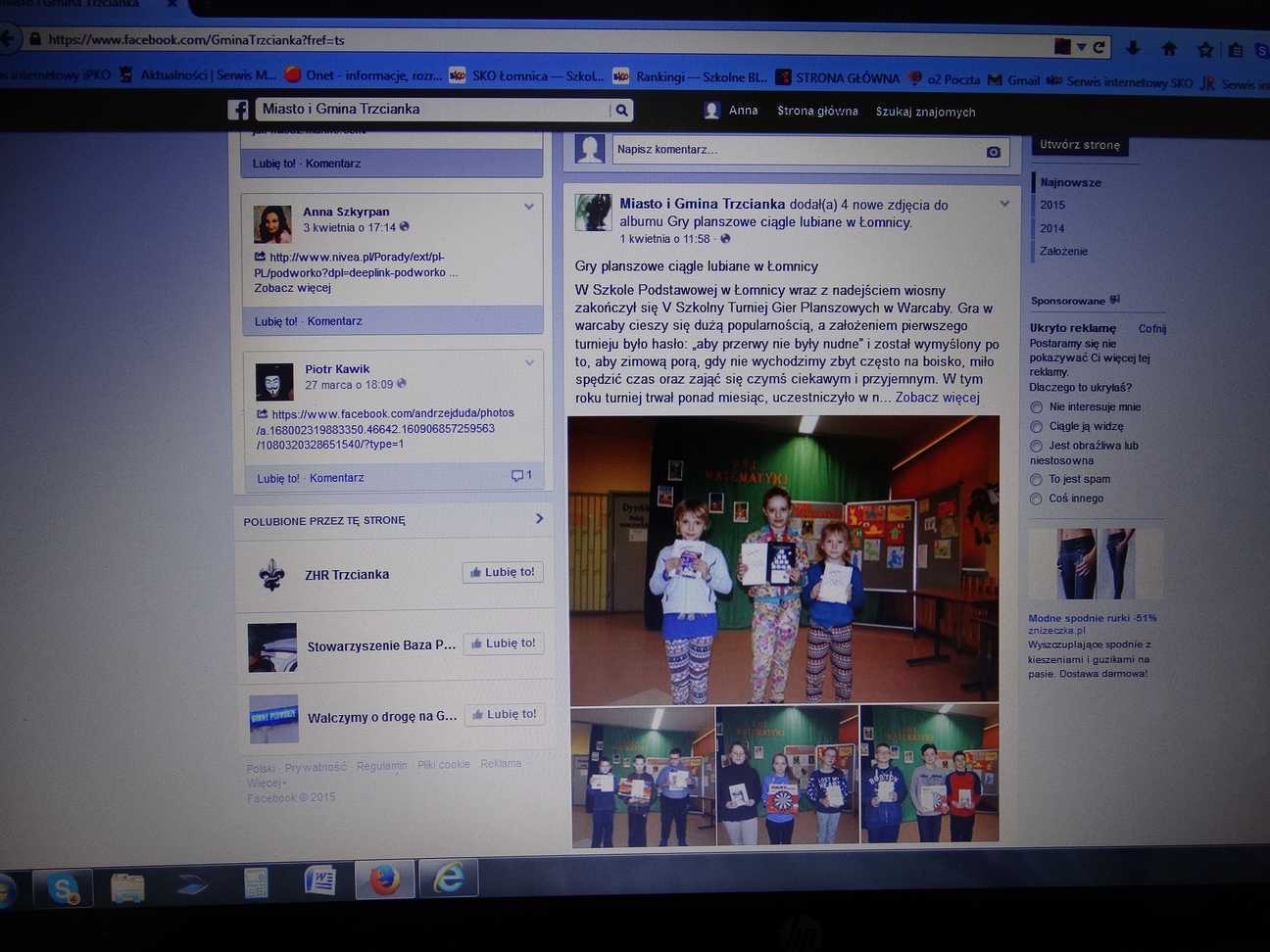1270x952 pixels.
Task: Select 'Nie interesuje mnie' radio option
Action: pyautogui.click(x=1036, y=407)
